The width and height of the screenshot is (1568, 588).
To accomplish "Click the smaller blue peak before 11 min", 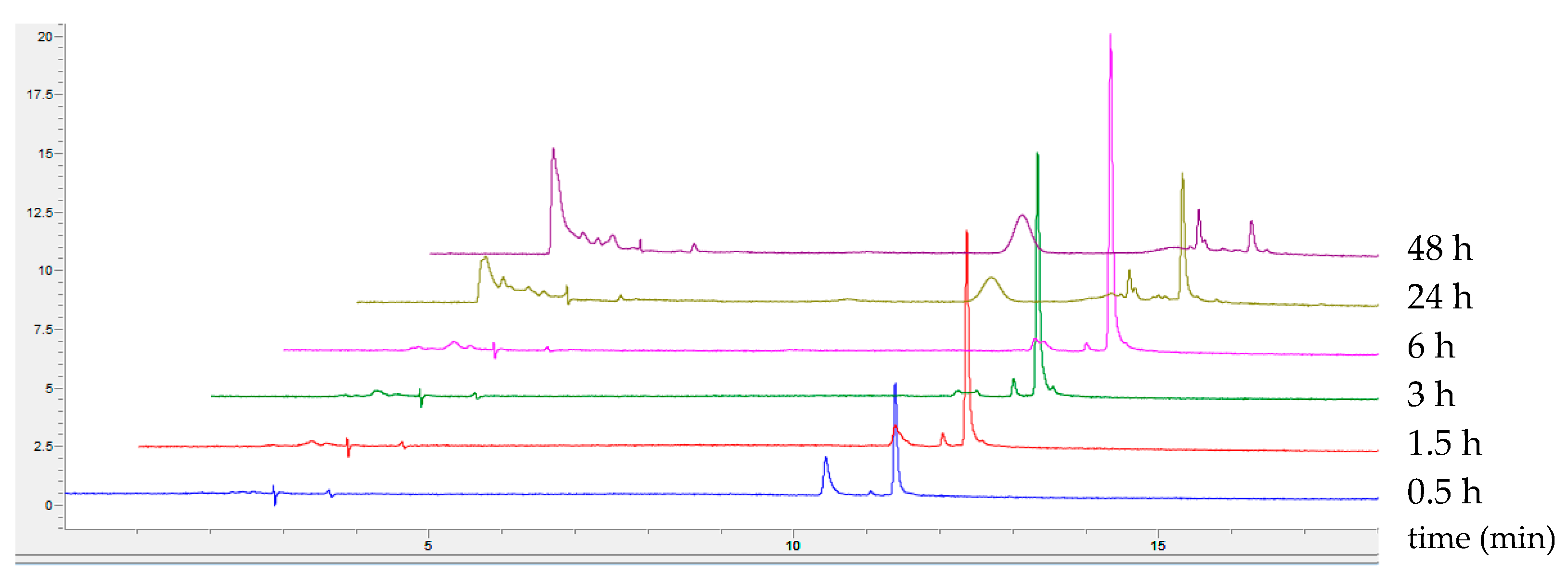I will (x=826, y=475).
